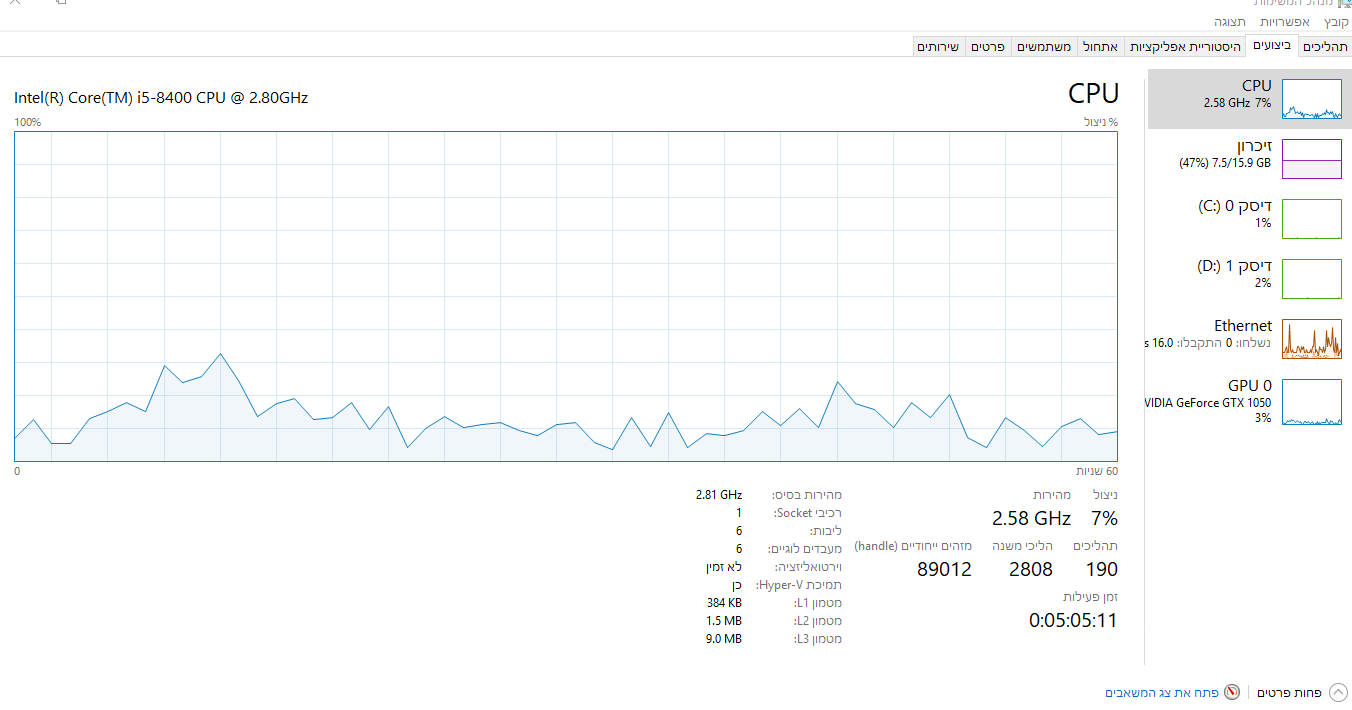Click the פתח את צג המשאבים link
The image size is (1352, 710).
(x=1161, y=692)
